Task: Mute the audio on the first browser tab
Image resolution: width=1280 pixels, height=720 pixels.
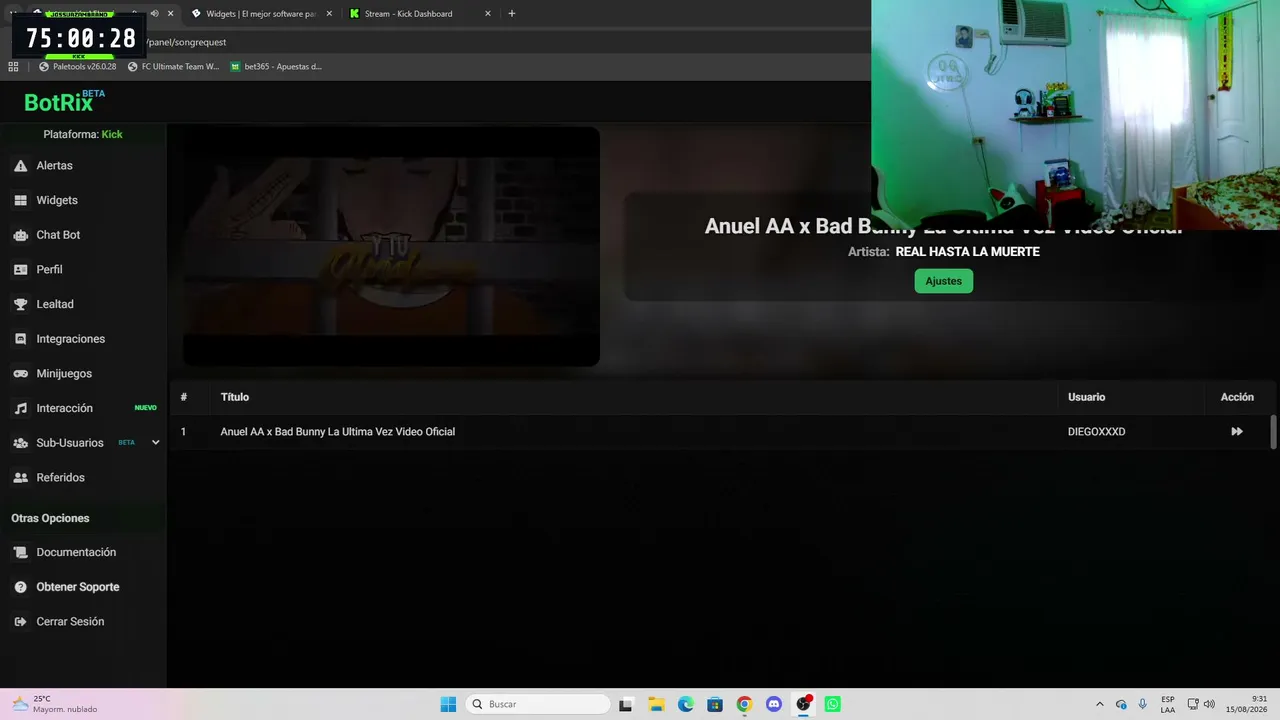Action: click(154, 14)
